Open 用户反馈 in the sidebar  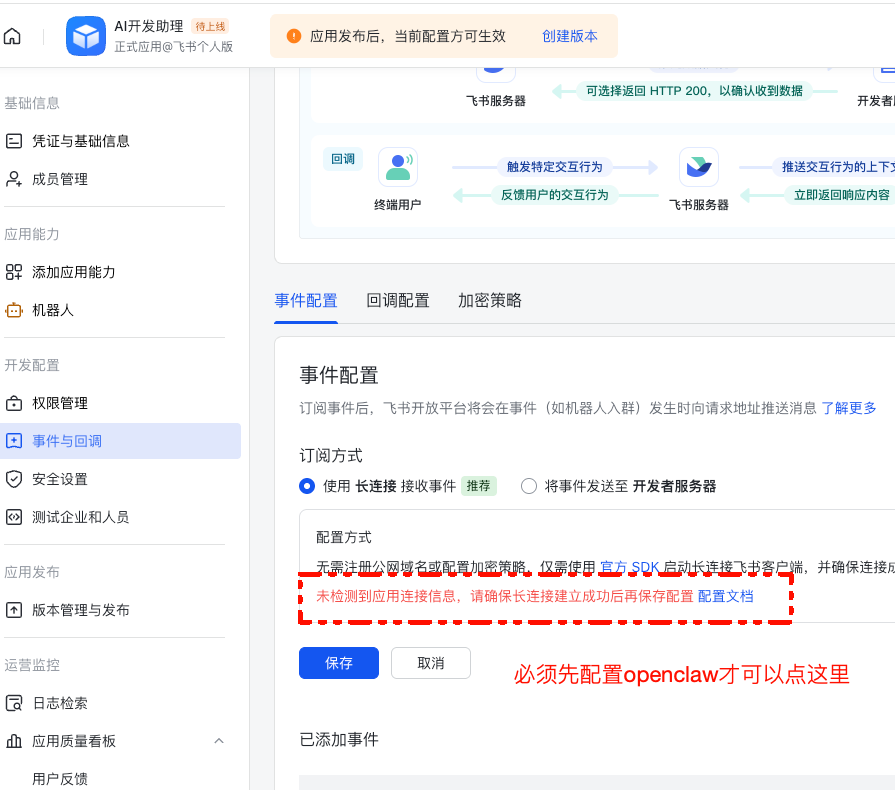point(60,779)
